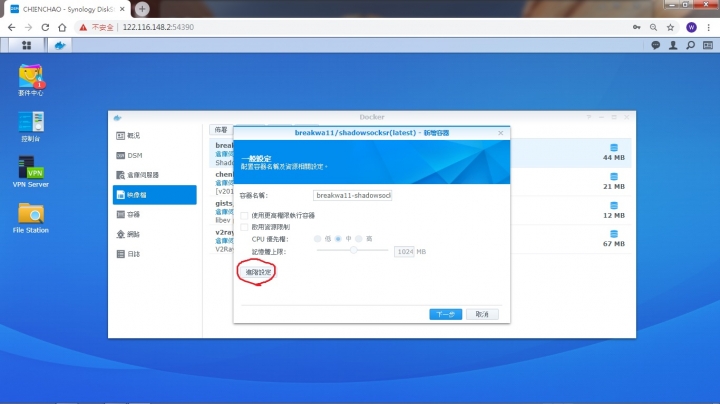Click the container name input field
This screenshot has height=404, width=720.
pyautogui.click(x=352, y=196)
